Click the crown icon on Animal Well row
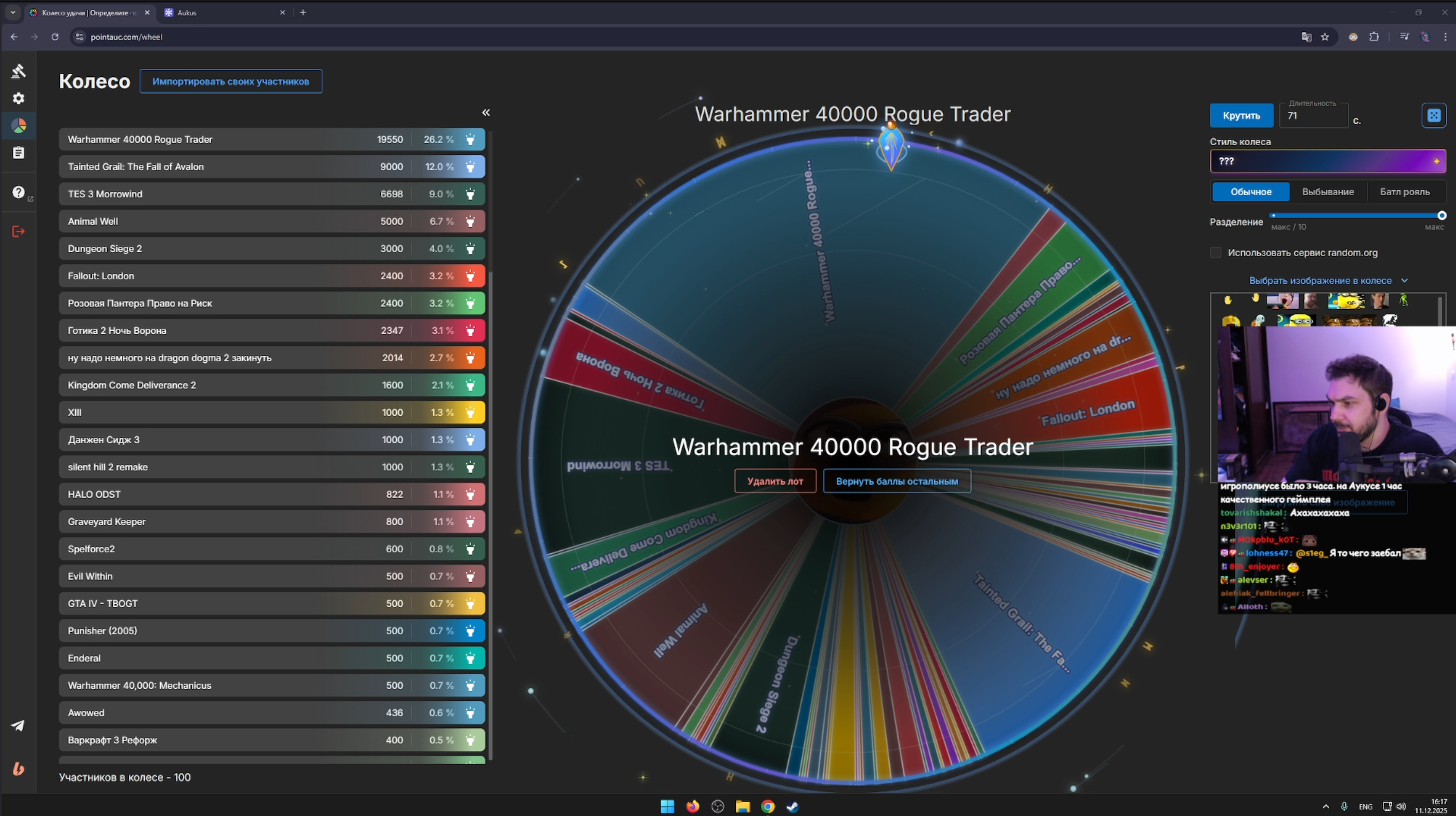 coord(470,222)
